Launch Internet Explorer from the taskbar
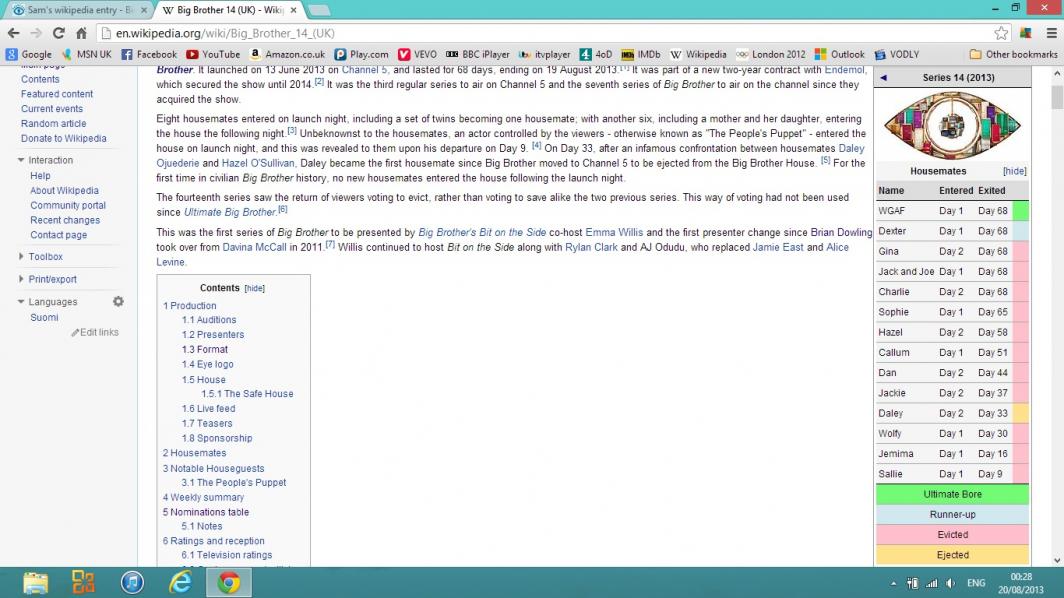The width and height of the screenshot is (1064, 598). [181, 582]
